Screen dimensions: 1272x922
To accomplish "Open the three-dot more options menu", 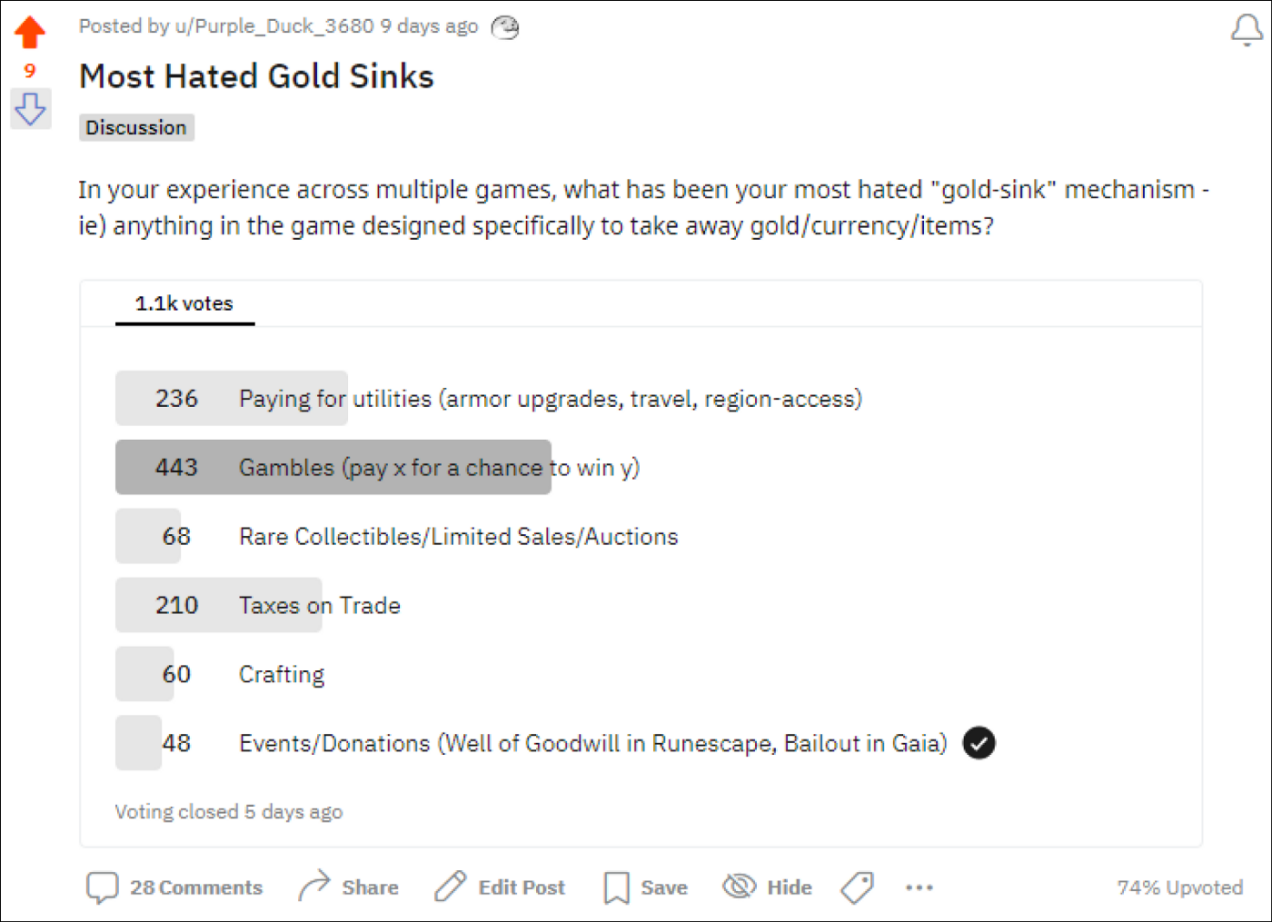I will pyautogui.click(x=918, y=887).
